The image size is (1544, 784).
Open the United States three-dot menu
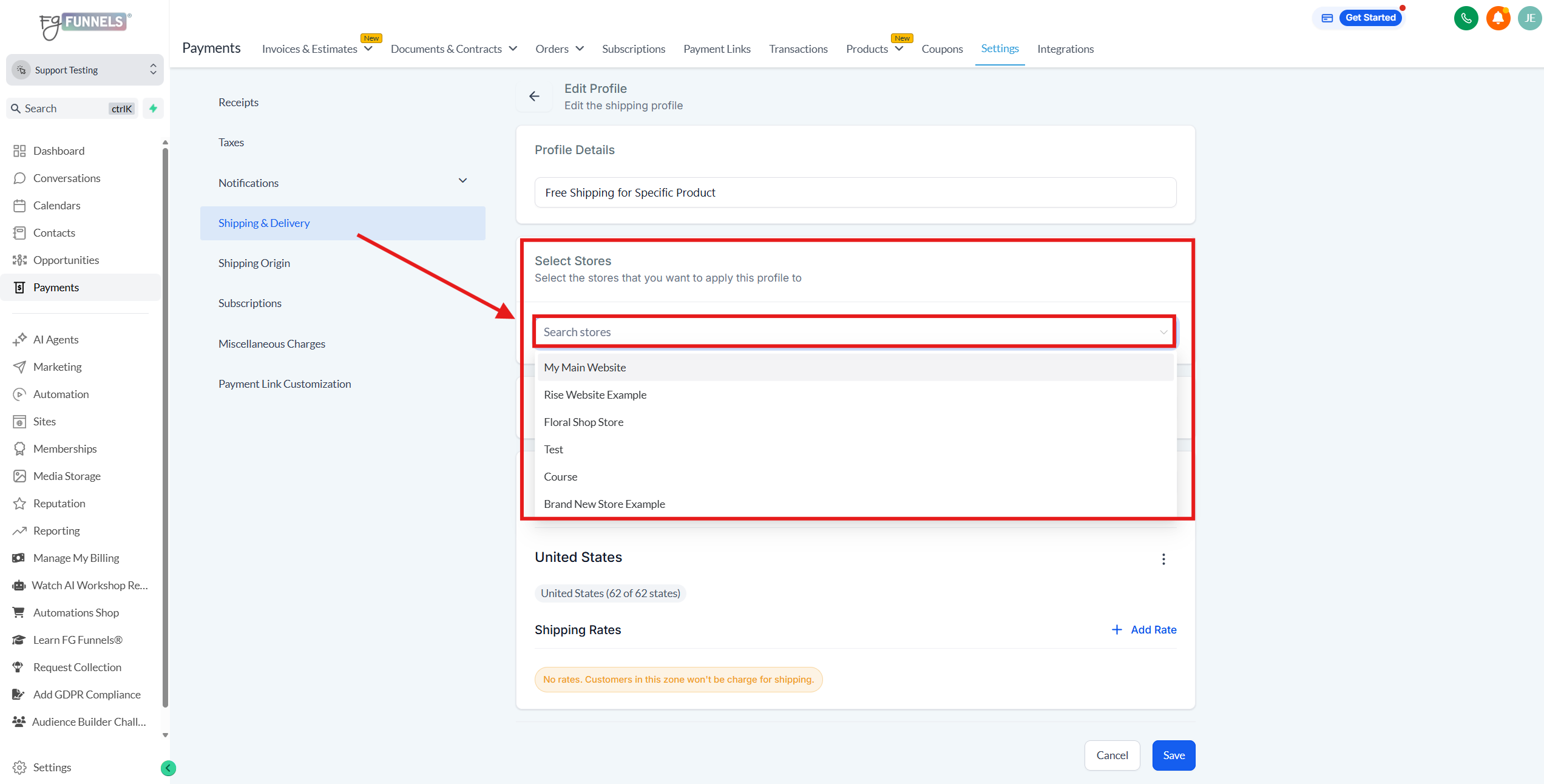(x=1163, y=559)
